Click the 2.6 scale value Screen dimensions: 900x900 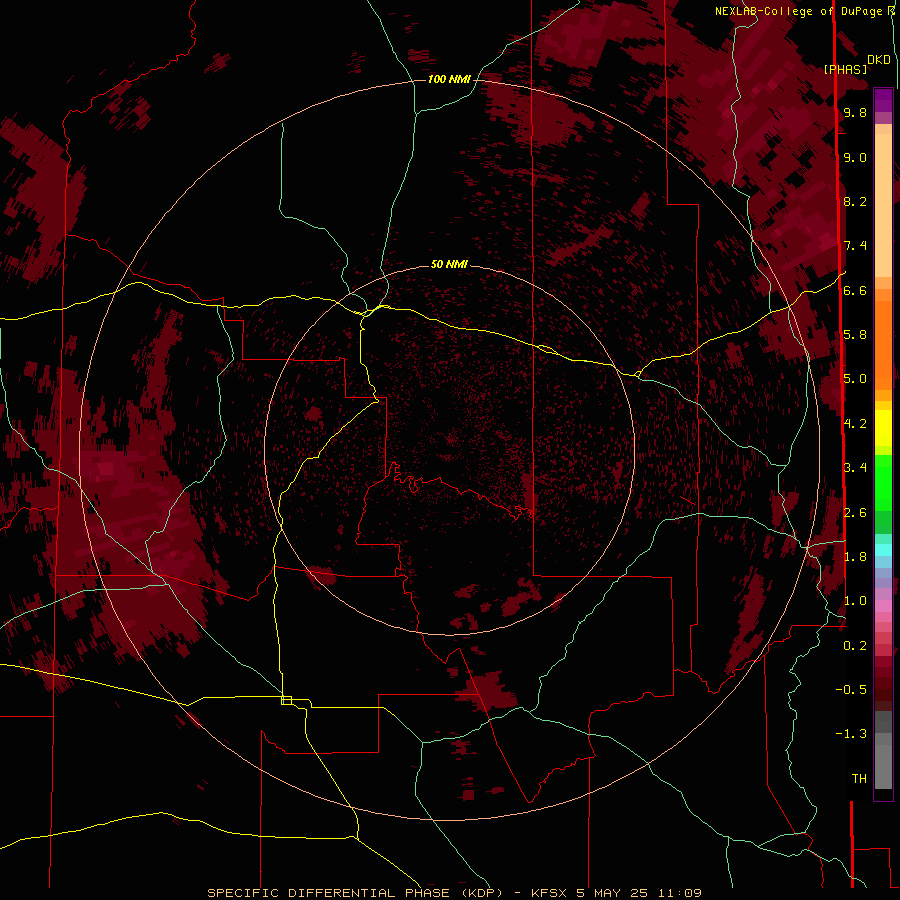(x=855, y=513)
